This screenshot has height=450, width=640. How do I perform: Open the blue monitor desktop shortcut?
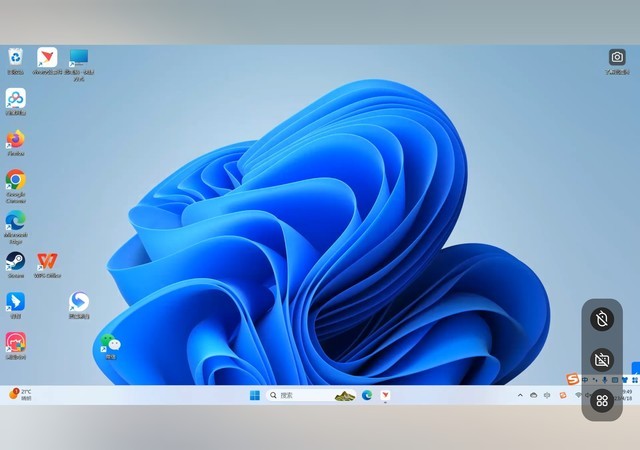[x=79, y=64]
